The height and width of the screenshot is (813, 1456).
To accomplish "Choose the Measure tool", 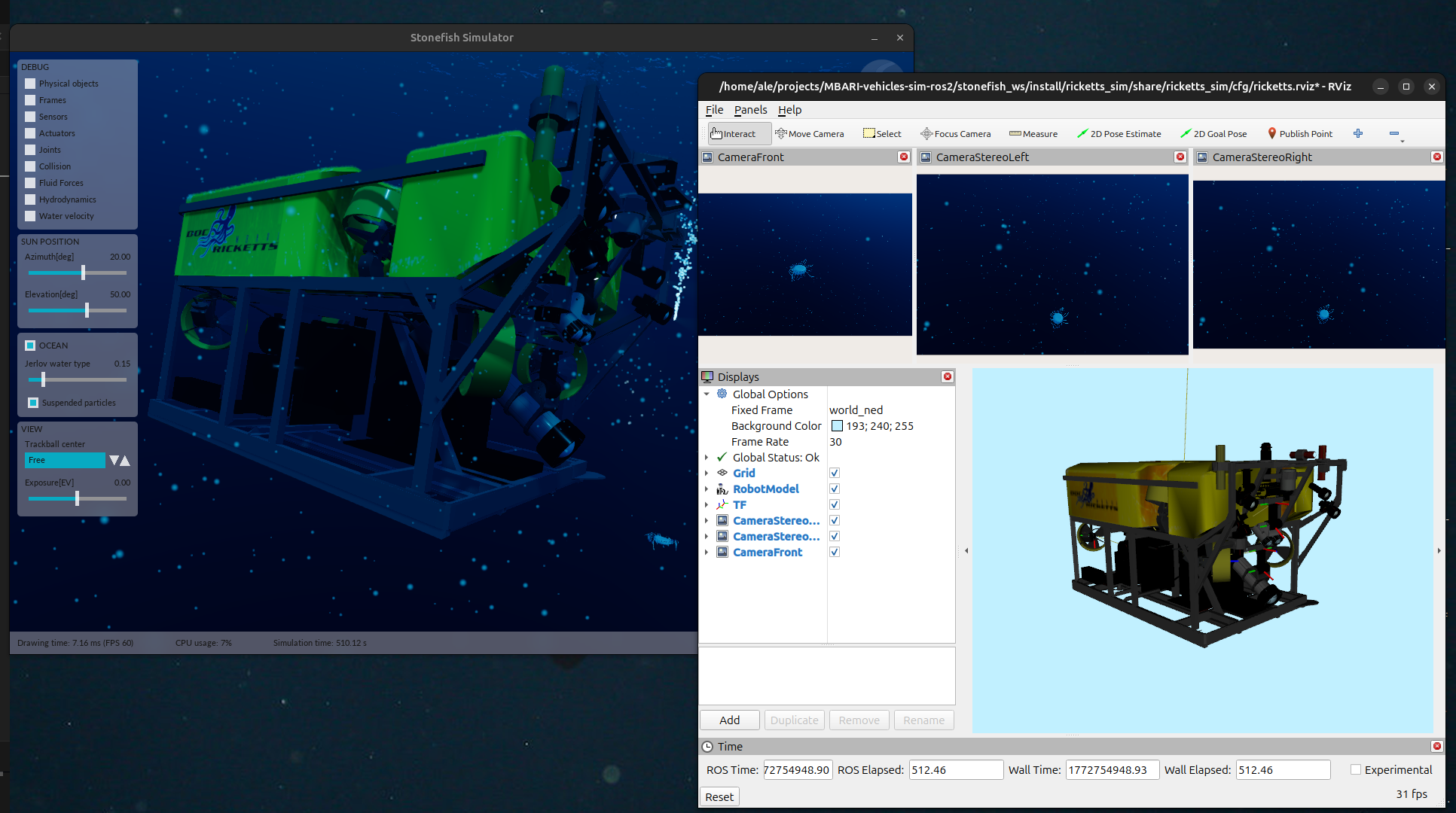I will [x=1033, y=134].
